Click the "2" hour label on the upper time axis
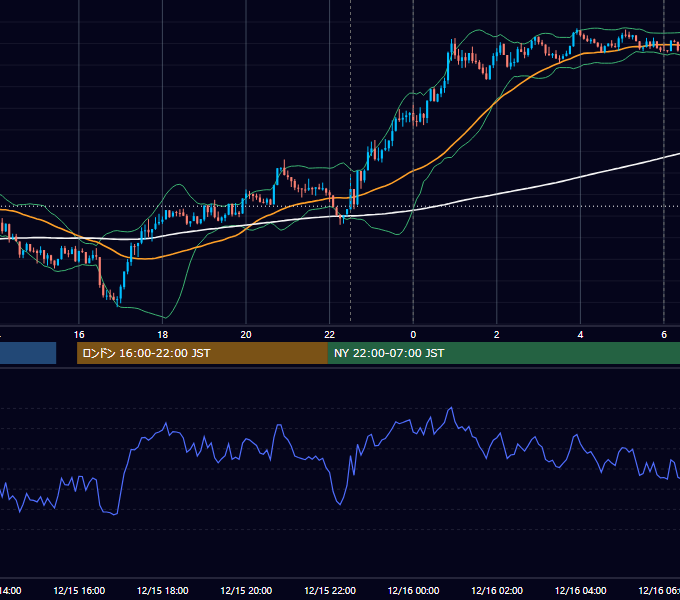680x600 pixels. [x=497, y=335]
